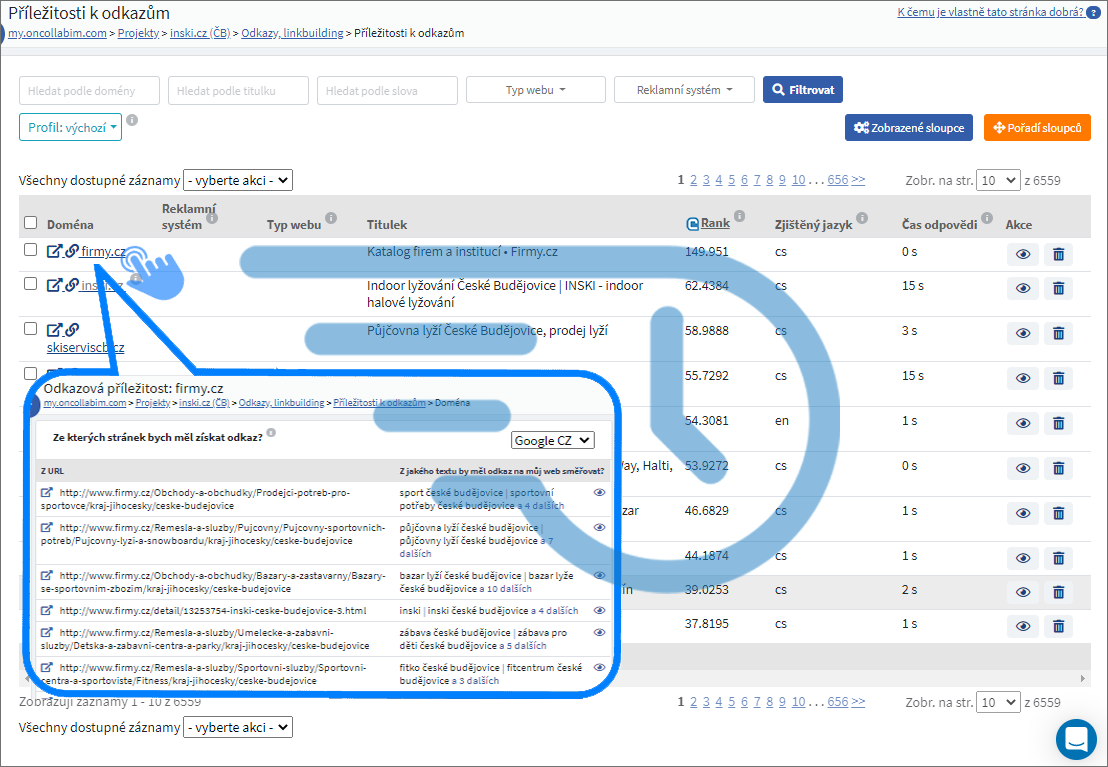Image resolution: width=1108 pixels, height=767 pixels.
Task: Select the checkbox of the skiserviscb.cz row
Action: pos(30,329)
